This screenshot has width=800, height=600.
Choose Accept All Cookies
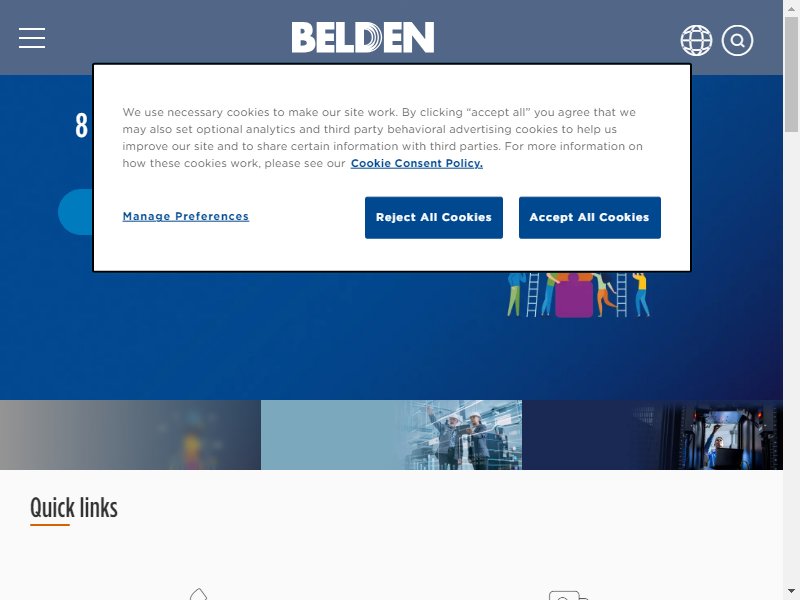tap(590, 217)
